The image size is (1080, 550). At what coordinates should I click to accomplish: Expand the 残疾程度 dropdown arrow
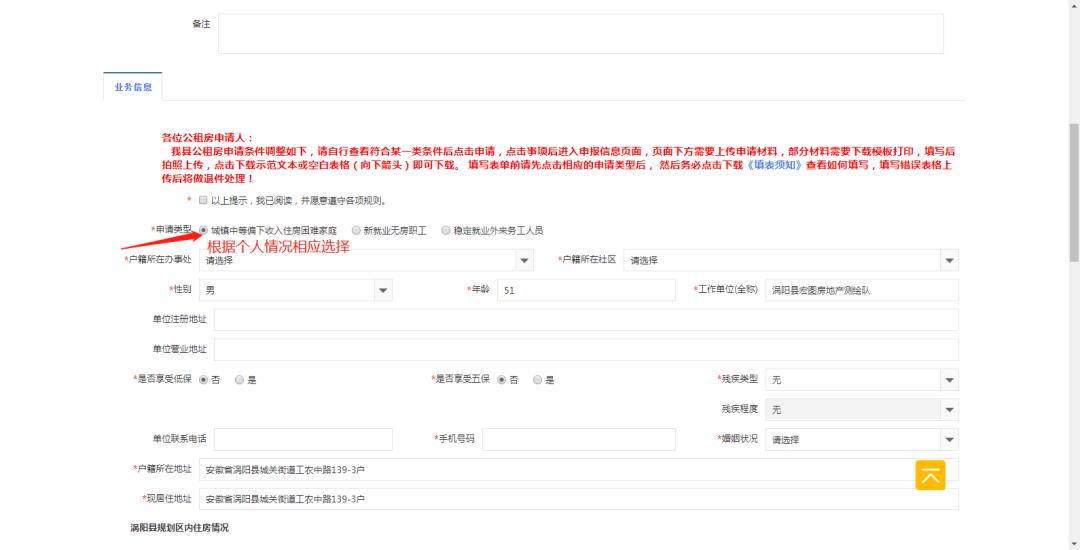click(x=950, y=410)
